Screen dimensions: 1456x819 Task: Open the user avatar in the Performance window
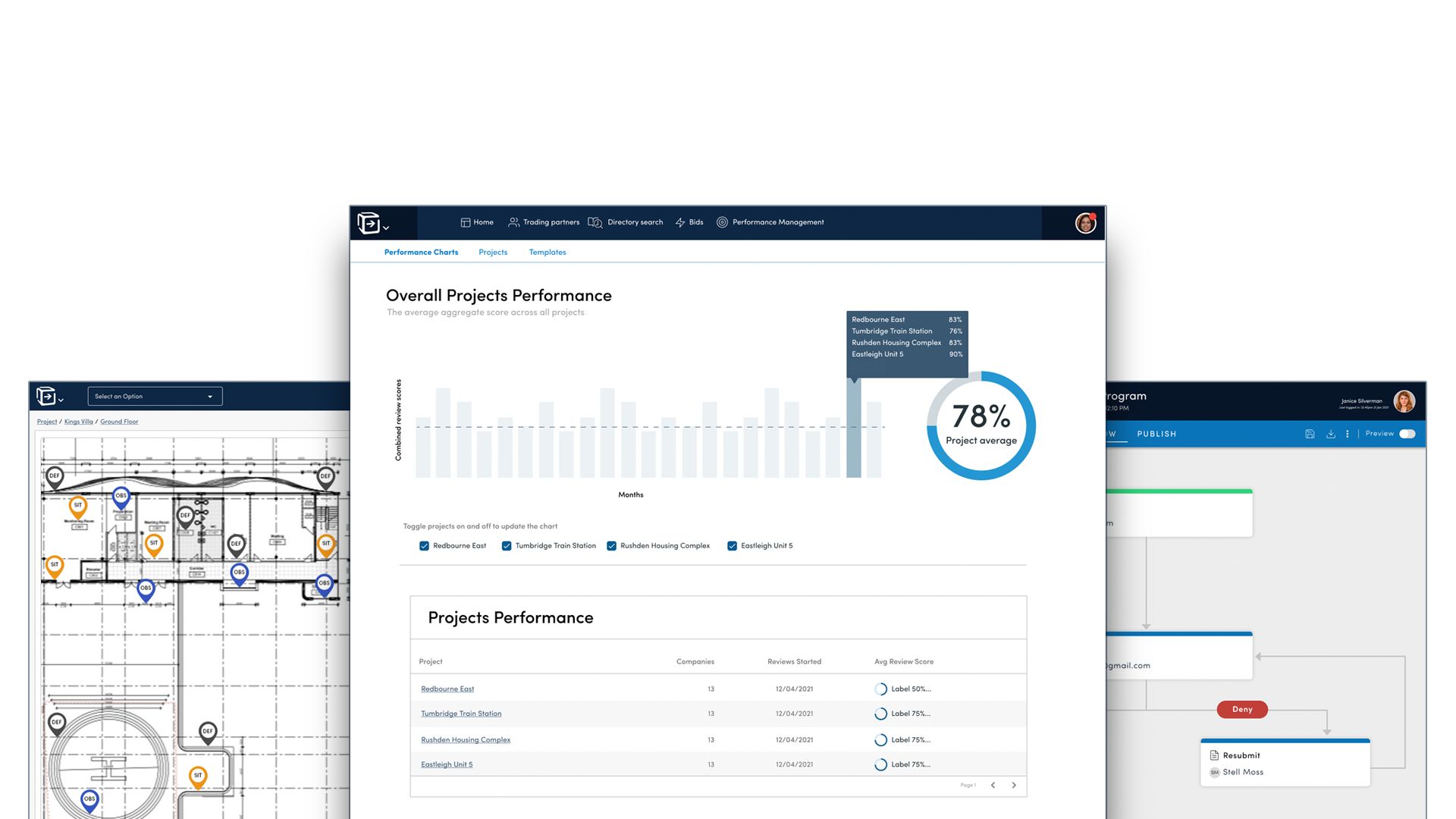click(x=1085, y=223)
